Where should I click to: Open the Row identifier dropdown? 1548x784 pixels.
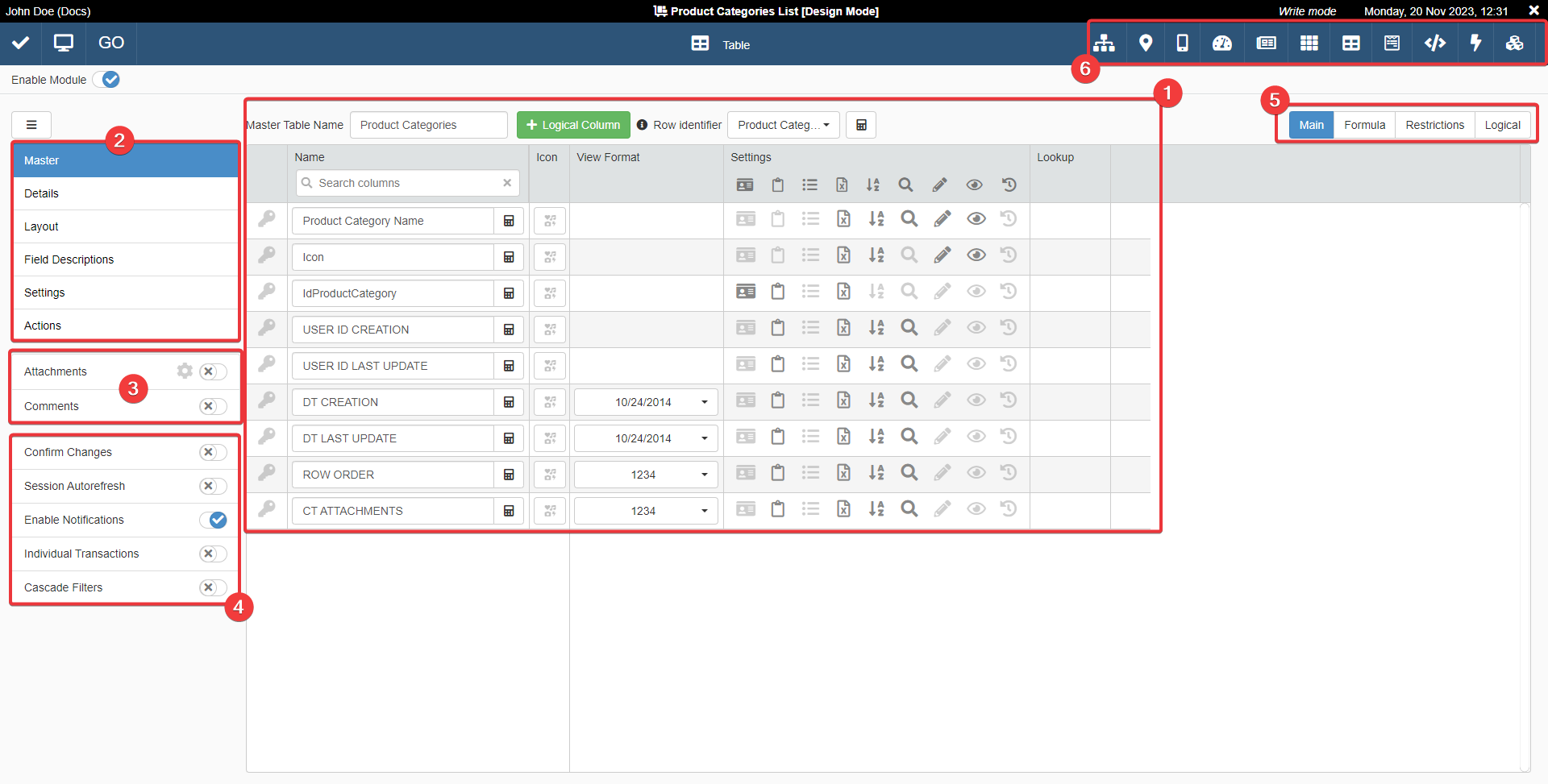coord(783,125)
